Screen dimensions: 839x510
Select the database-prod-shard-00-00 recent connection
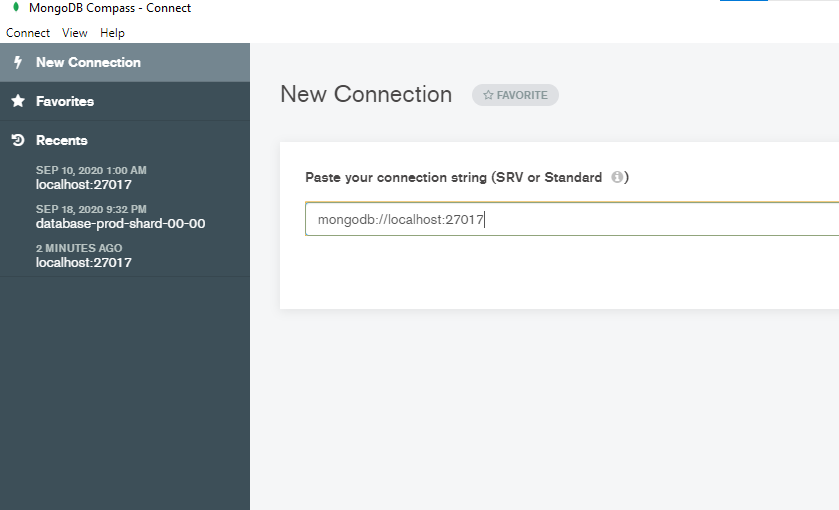(120, 217)
